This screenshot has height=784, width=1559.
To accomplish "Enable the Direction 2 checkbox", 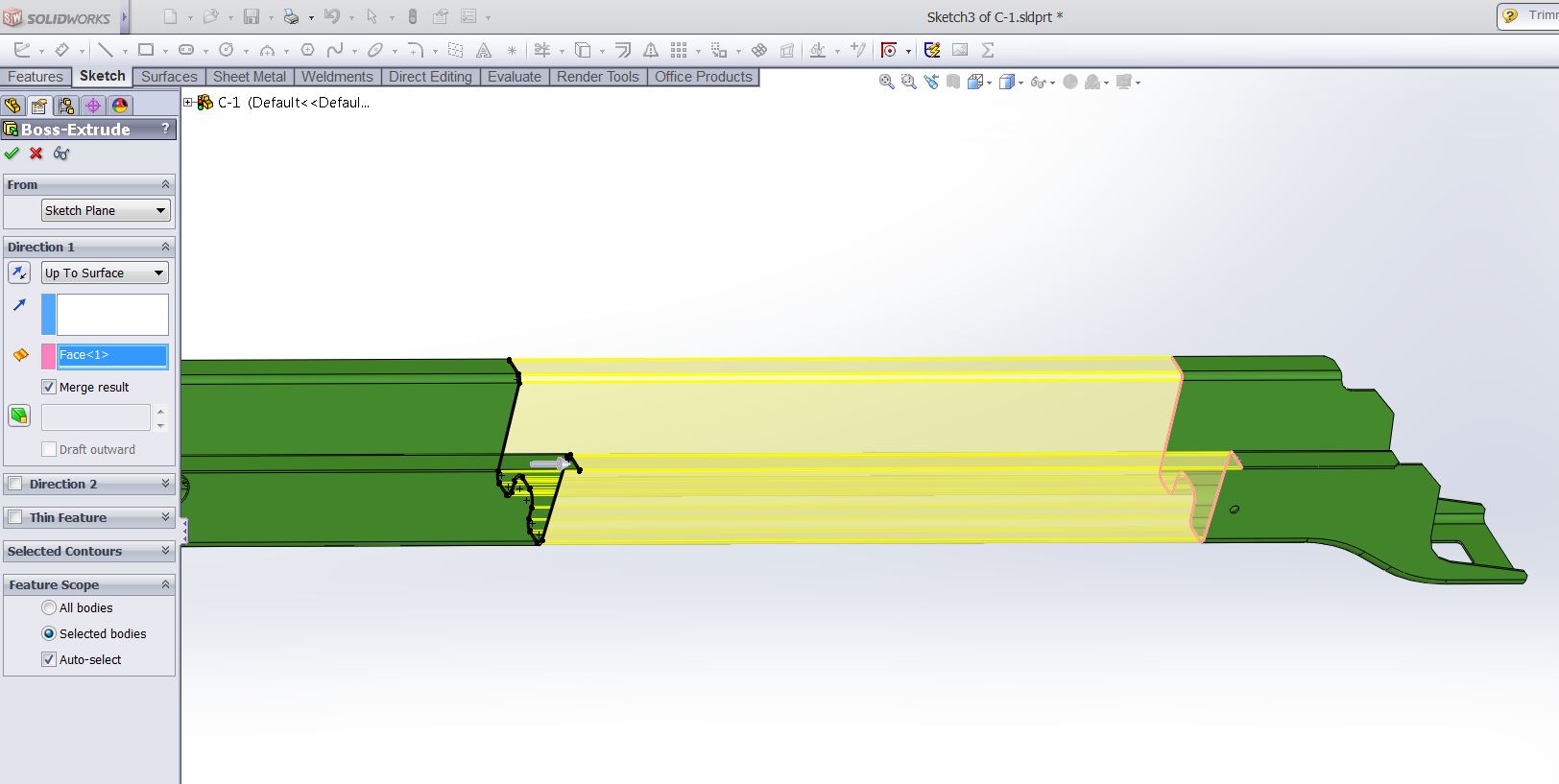I will coord(15,484).
